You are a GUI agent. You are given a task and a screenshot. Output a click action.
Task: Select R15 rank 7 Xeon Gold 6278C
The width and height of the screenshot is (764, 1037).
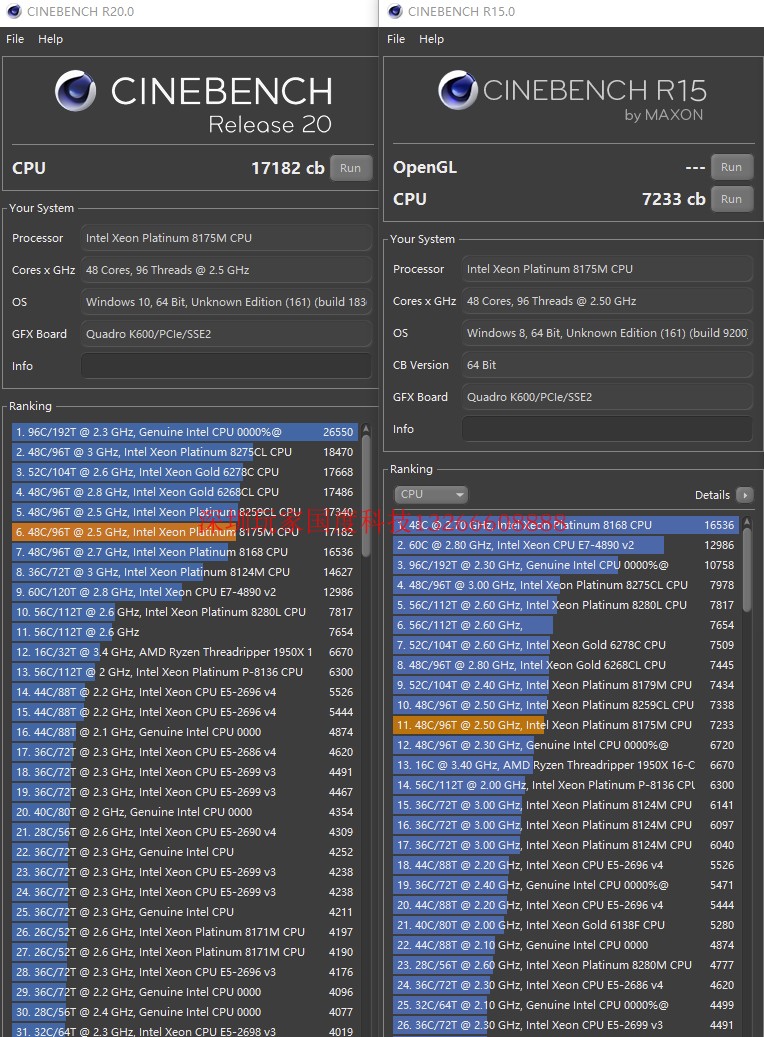point(566,645)
